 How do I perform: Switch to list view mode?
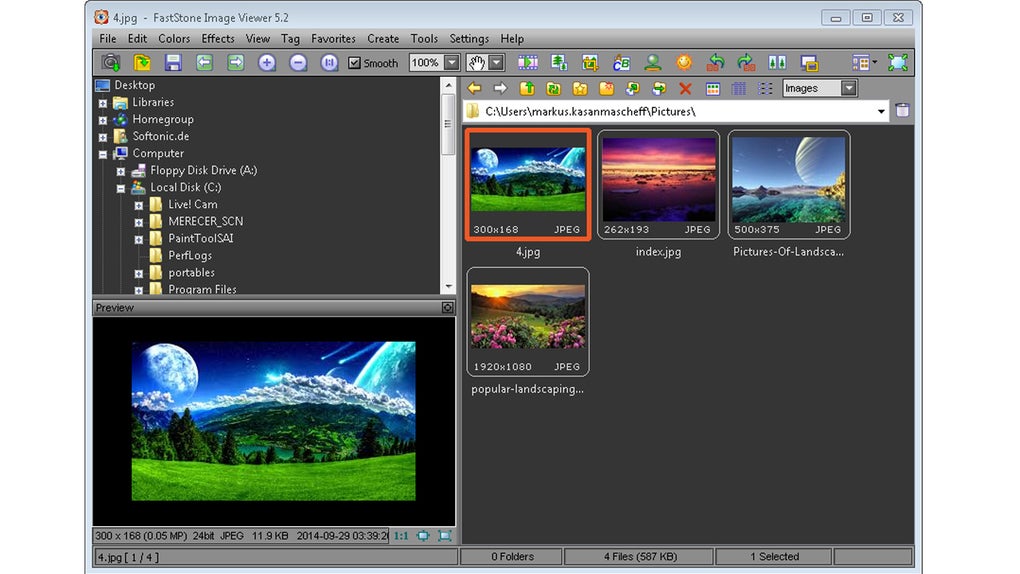coord(765,89)
